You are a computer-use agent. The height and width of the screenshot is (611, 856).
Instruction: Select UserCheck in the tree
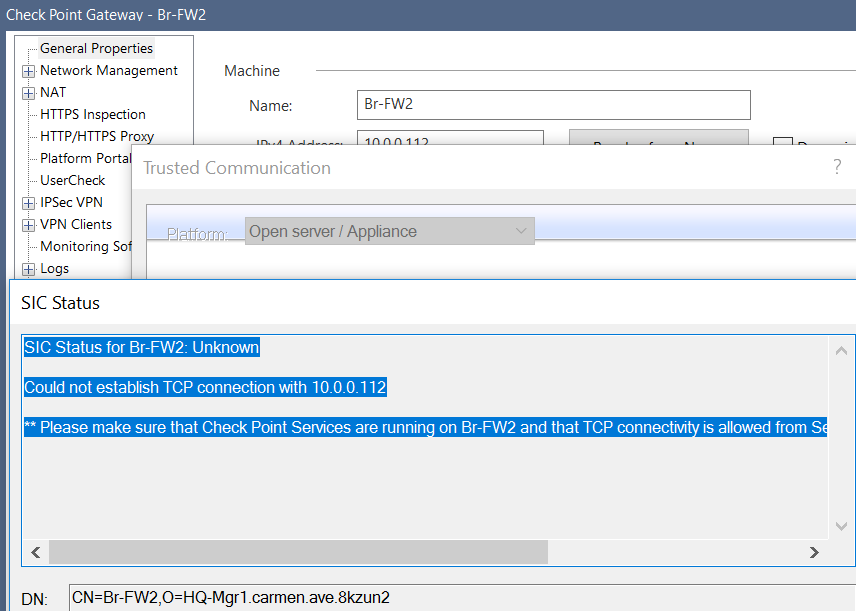tap(73, 180)
